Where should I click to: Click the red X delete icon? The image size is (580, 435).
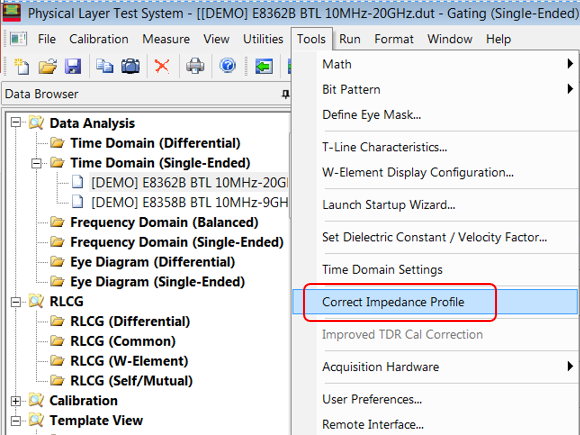(x=162, y=66)
